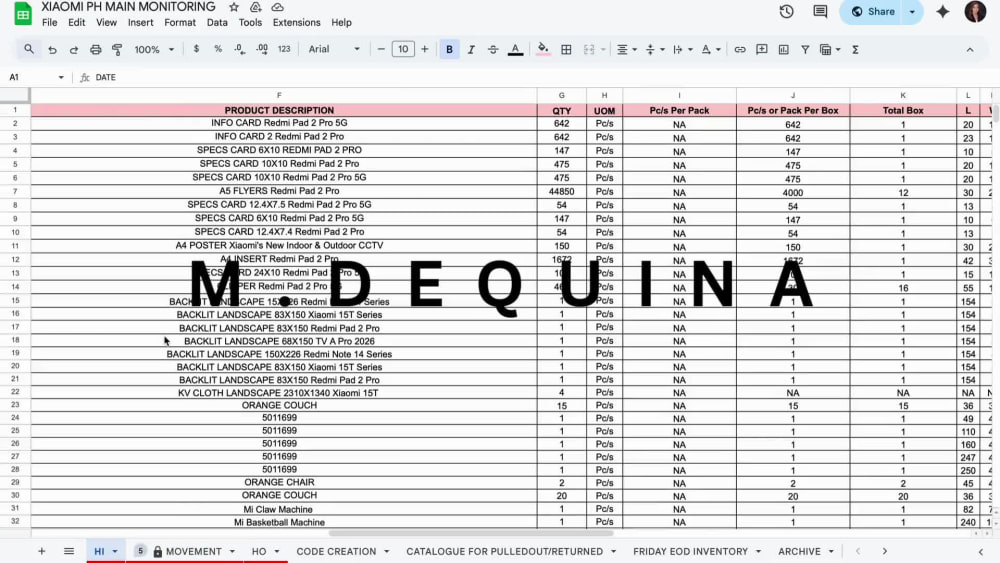Viewport: 1000px width, 563px height.
Task: Undo the last action
Action: pos(52,49)
